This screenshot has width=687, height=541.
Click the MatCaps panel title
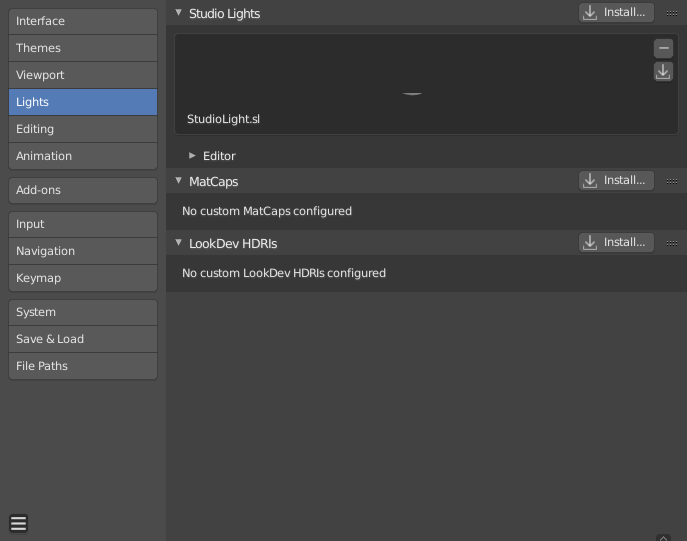[213, 182]
